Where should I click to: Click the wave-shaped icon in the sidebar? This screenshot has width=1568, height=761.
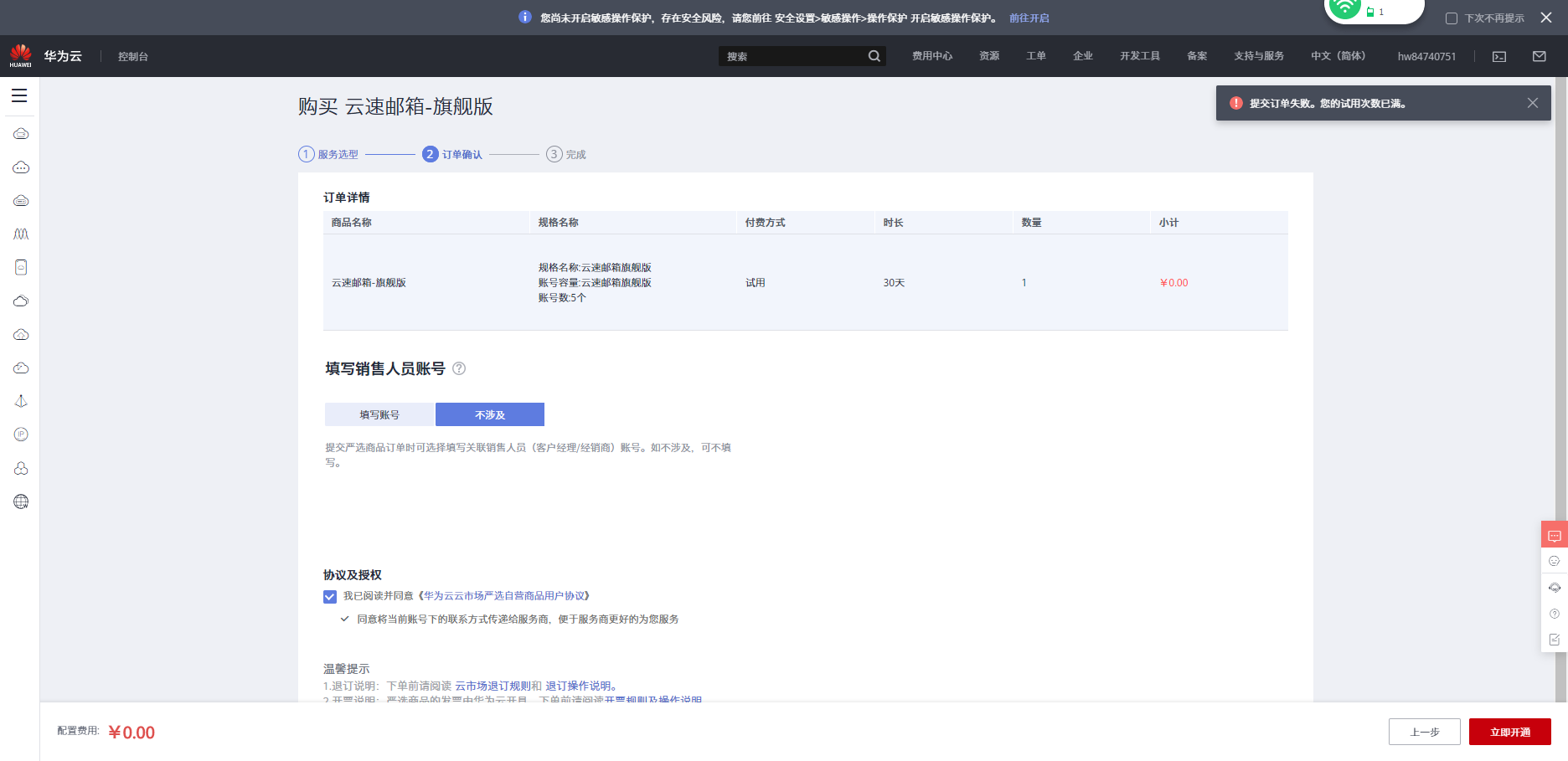point(21,234)
